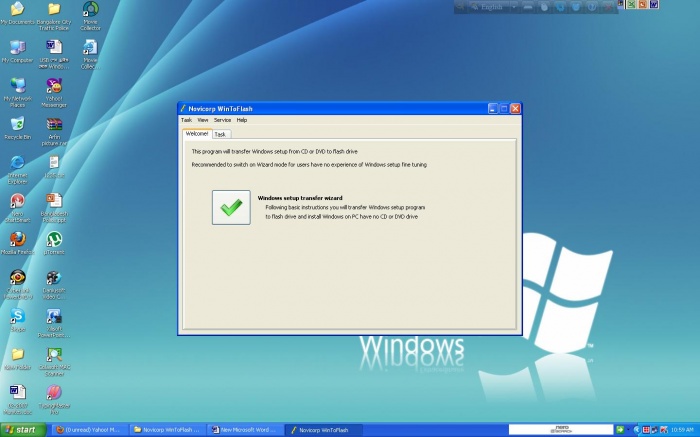The image size is (700, 437).
Task: Select Xilisoft PowerPoint converter icon
Action: [x=54, y=323]
